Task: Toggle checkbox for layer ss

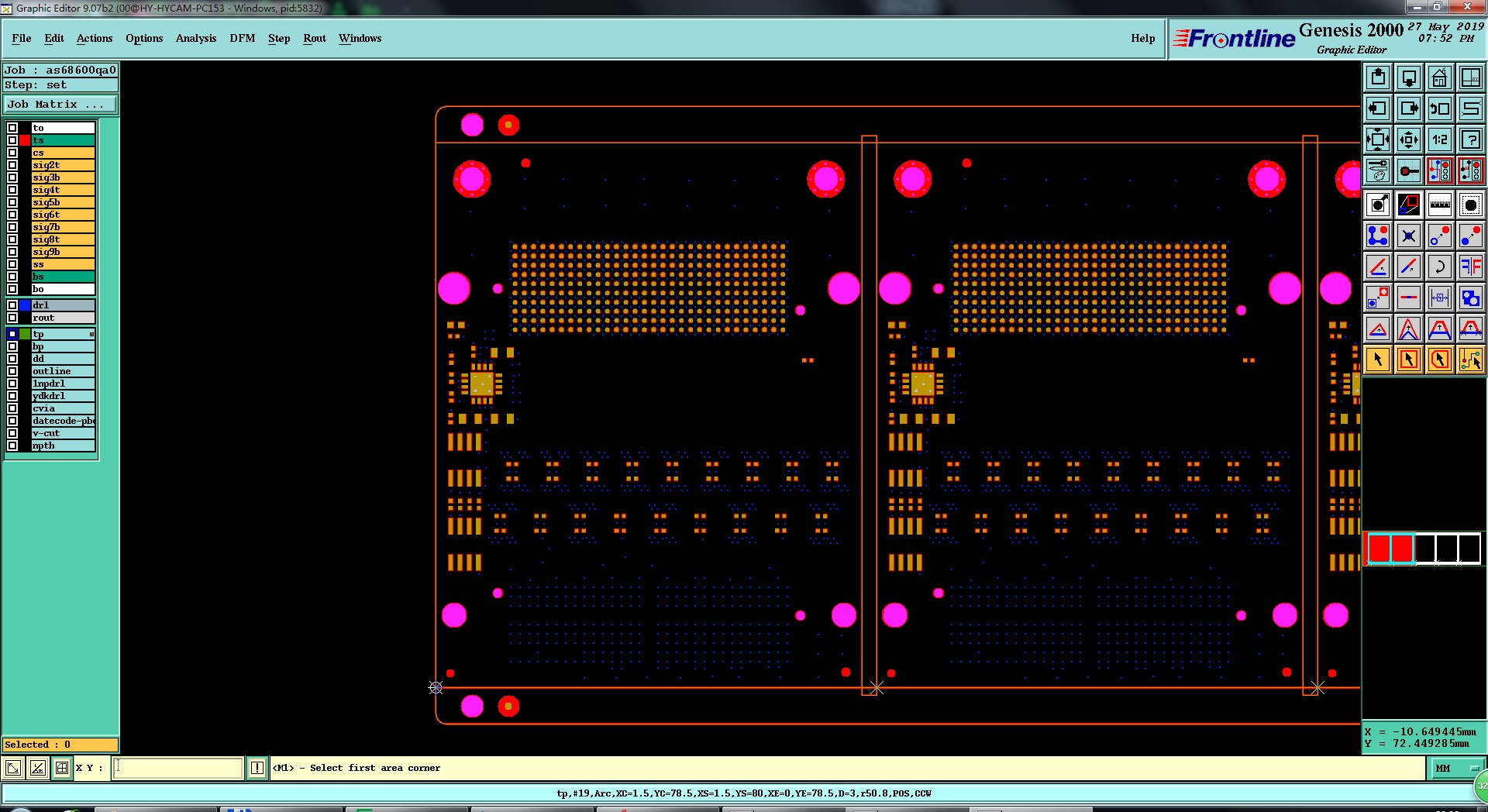Action: [x=12, y=264]
